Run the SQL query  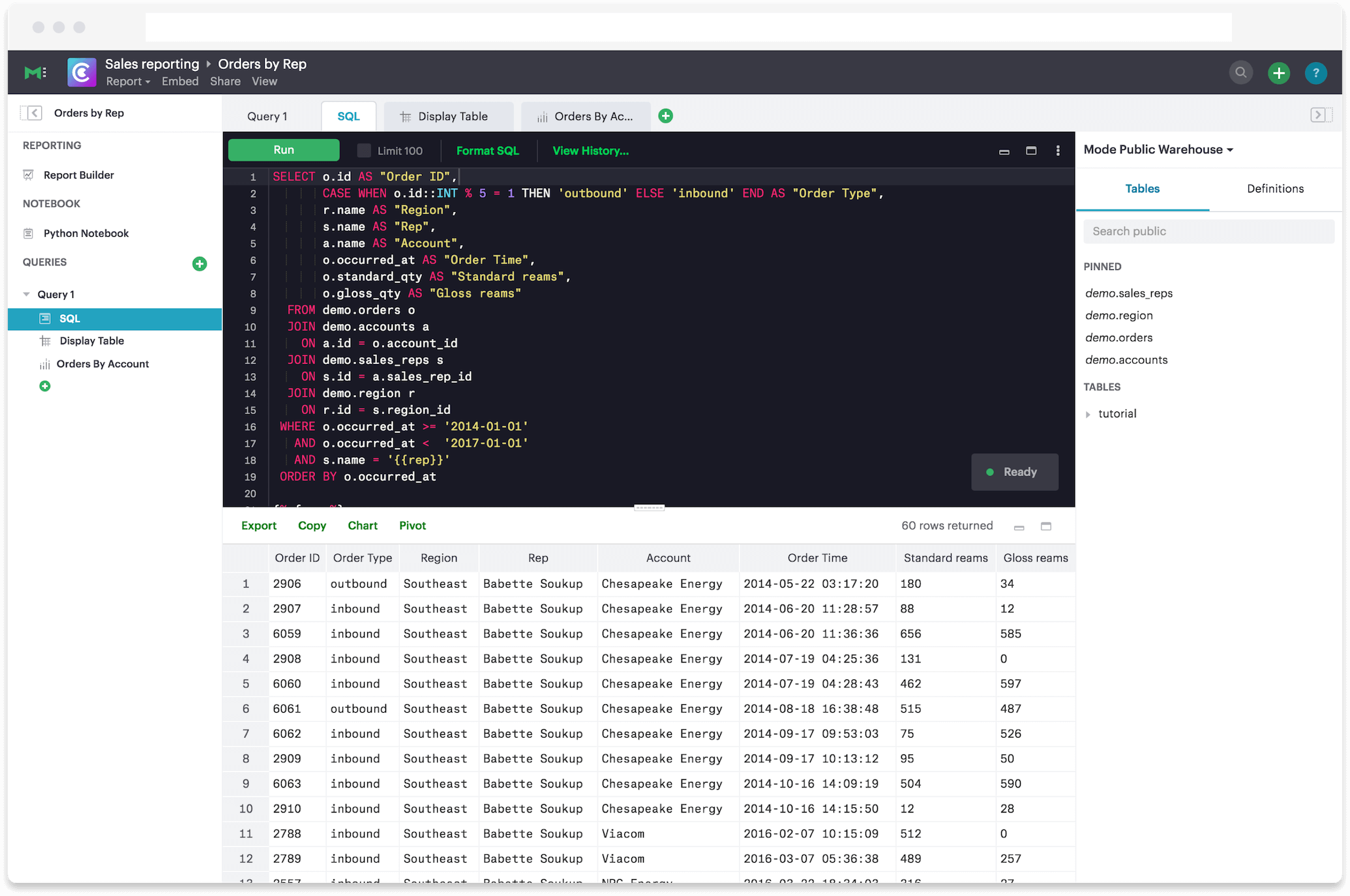283,150
